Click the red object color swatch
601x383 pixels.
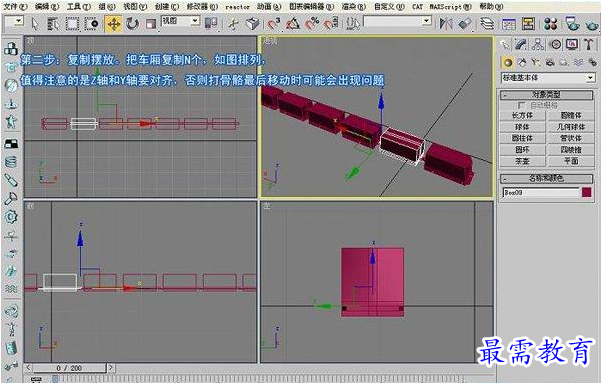tap(586, 192)
